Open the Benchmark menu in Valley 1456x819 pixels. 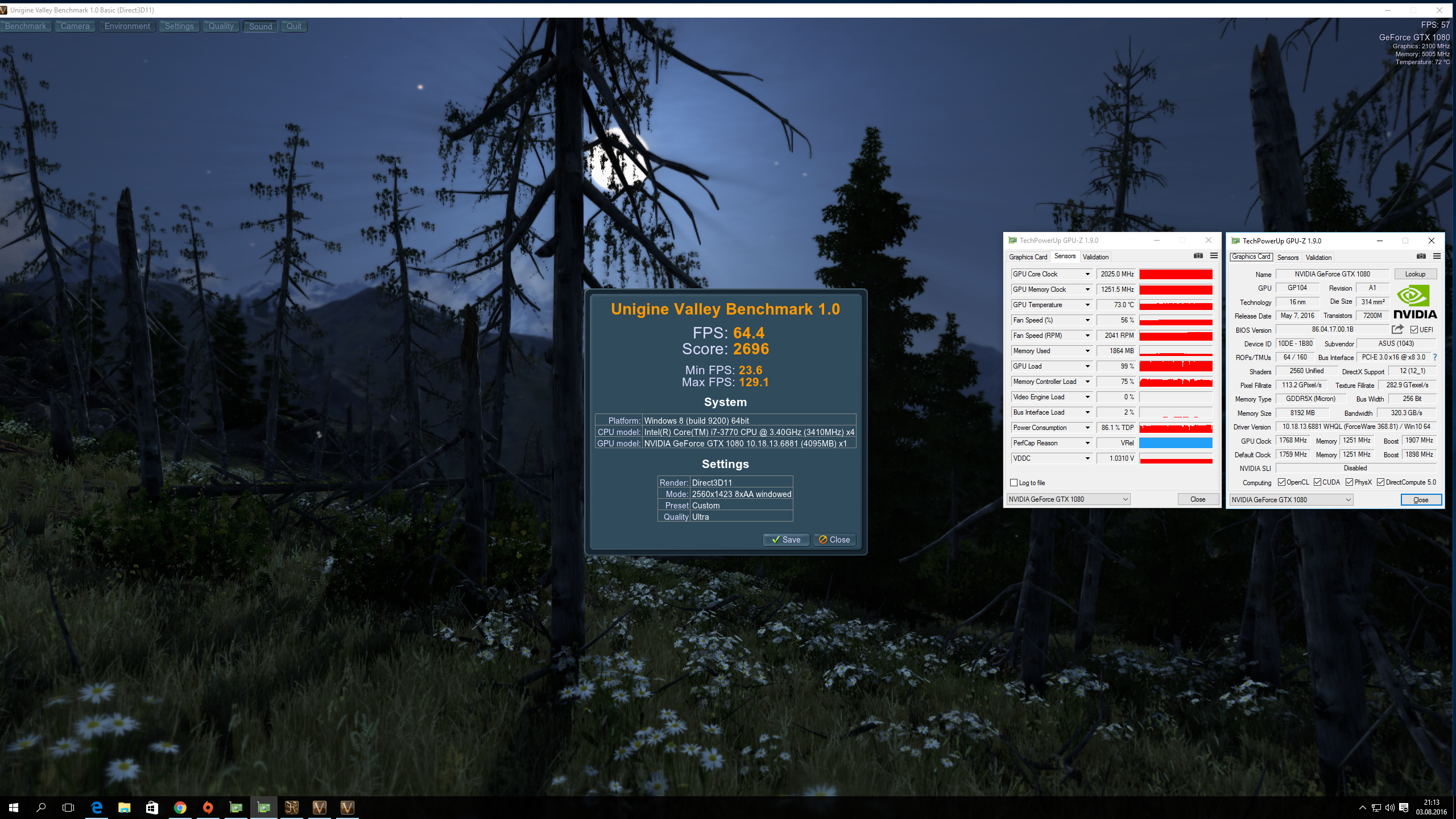(26, 26)
